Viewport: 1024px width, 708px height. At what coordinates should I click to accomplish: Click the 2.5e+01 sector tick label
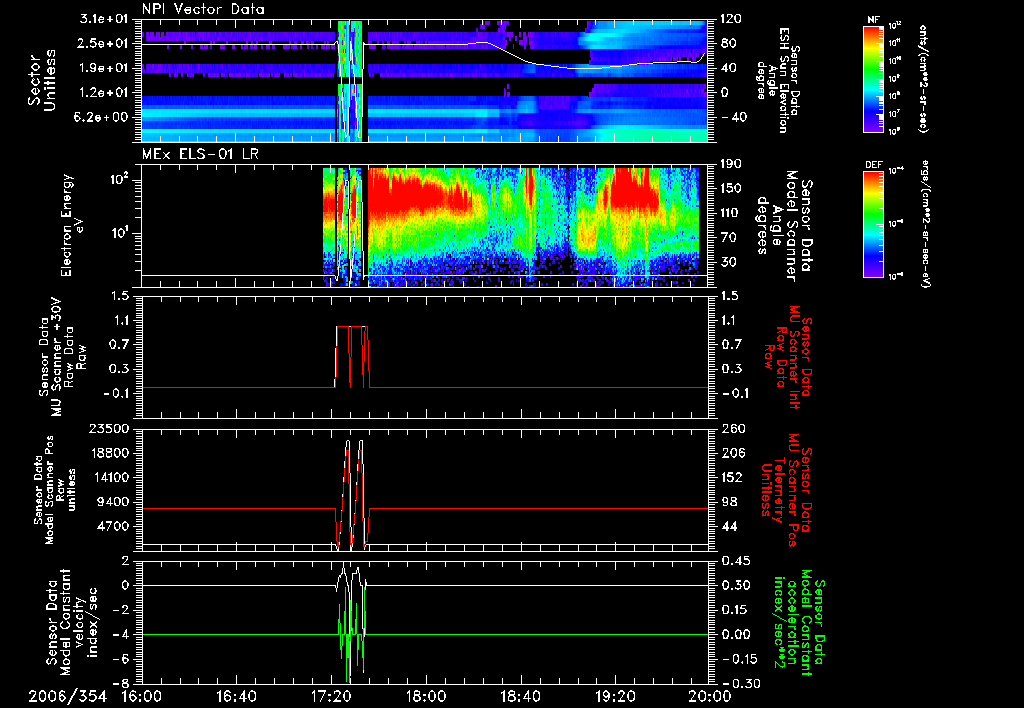point(101,44)
